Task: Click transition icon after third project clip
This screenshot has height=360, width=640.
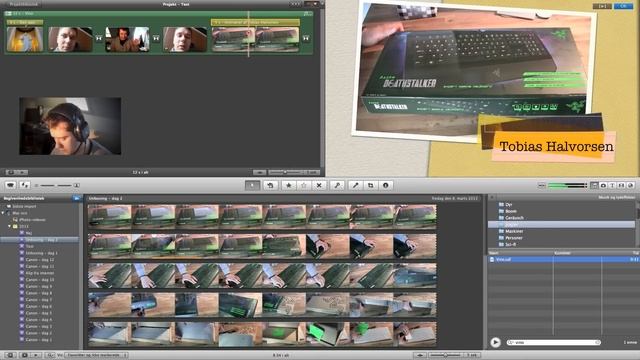Action: 156,38
